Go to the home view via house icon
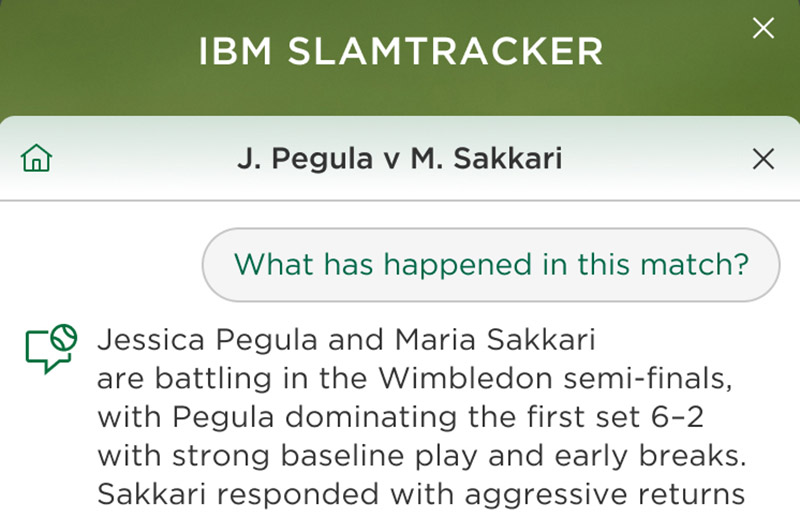Image resolution: width=800 pixels, height=517 pixels. coord(36,158)
